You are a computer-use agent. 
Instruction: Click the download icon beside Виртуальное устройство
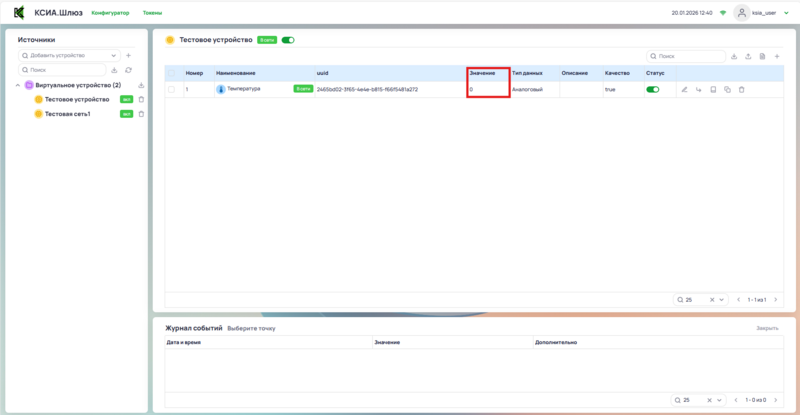pyautogui.click(x=141, y=85)
